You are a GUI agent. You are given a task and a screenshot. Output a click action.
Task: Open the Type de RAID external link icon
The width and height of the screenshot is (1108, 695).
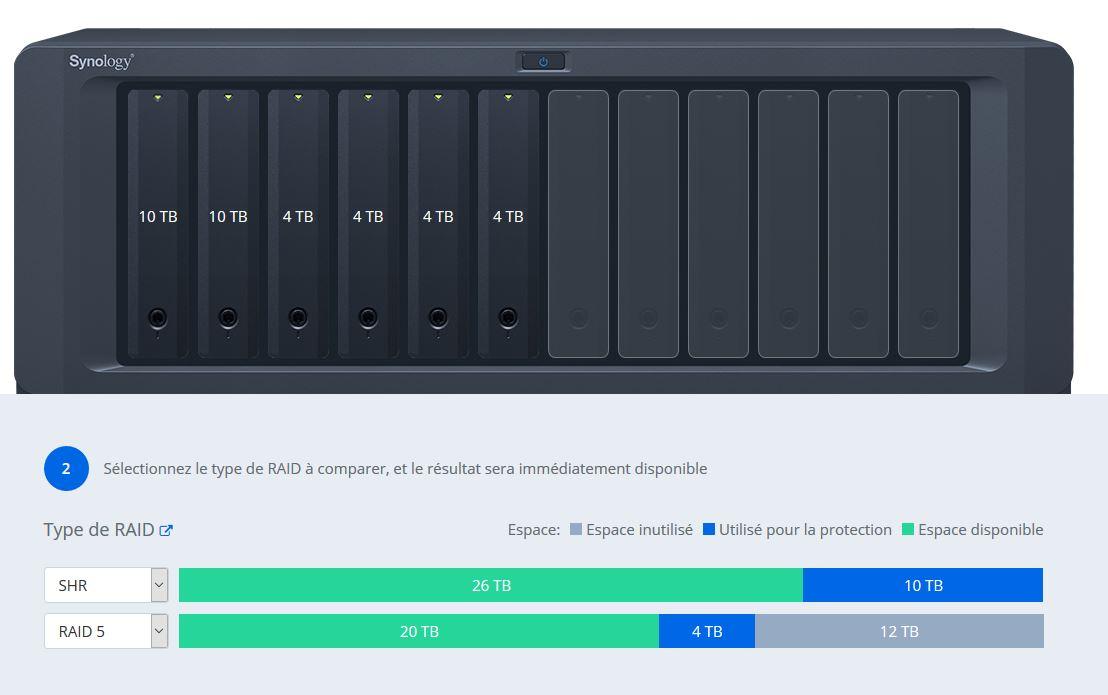click(x=166, y=531)
